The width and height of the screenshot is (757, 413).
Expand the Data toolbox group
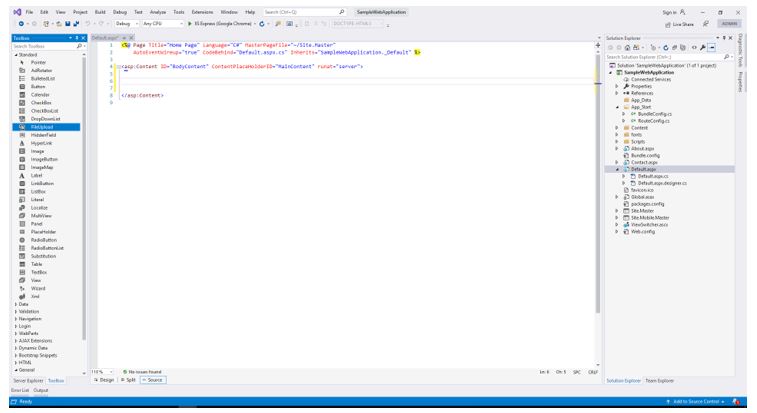pos(16,304)
